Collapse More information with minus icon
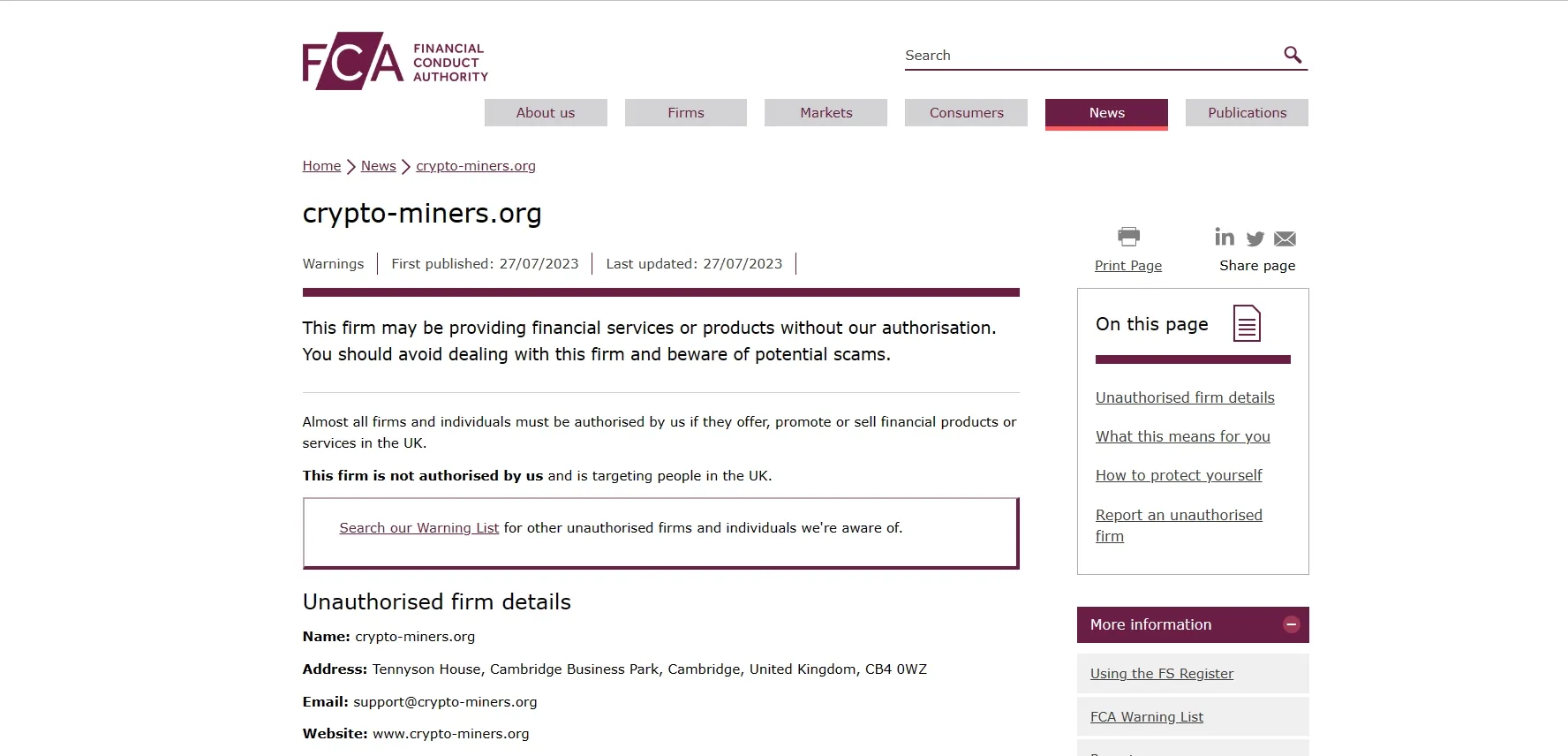This screenshot has width=1568, height=756. [1292, 624]
